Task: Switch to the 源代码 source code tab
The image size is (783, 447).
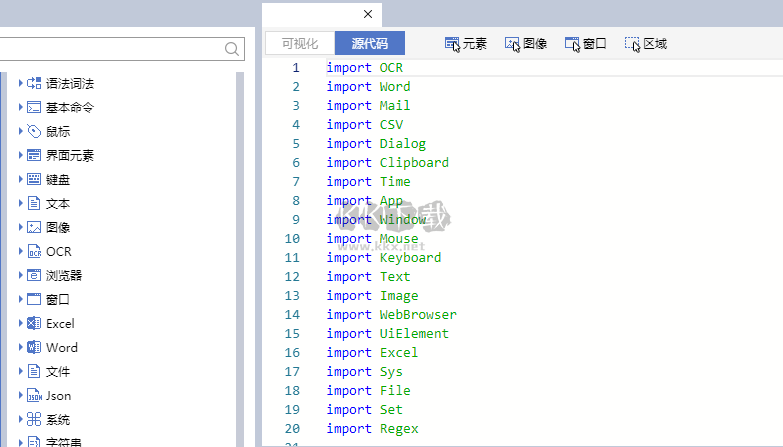Action: 370,43
